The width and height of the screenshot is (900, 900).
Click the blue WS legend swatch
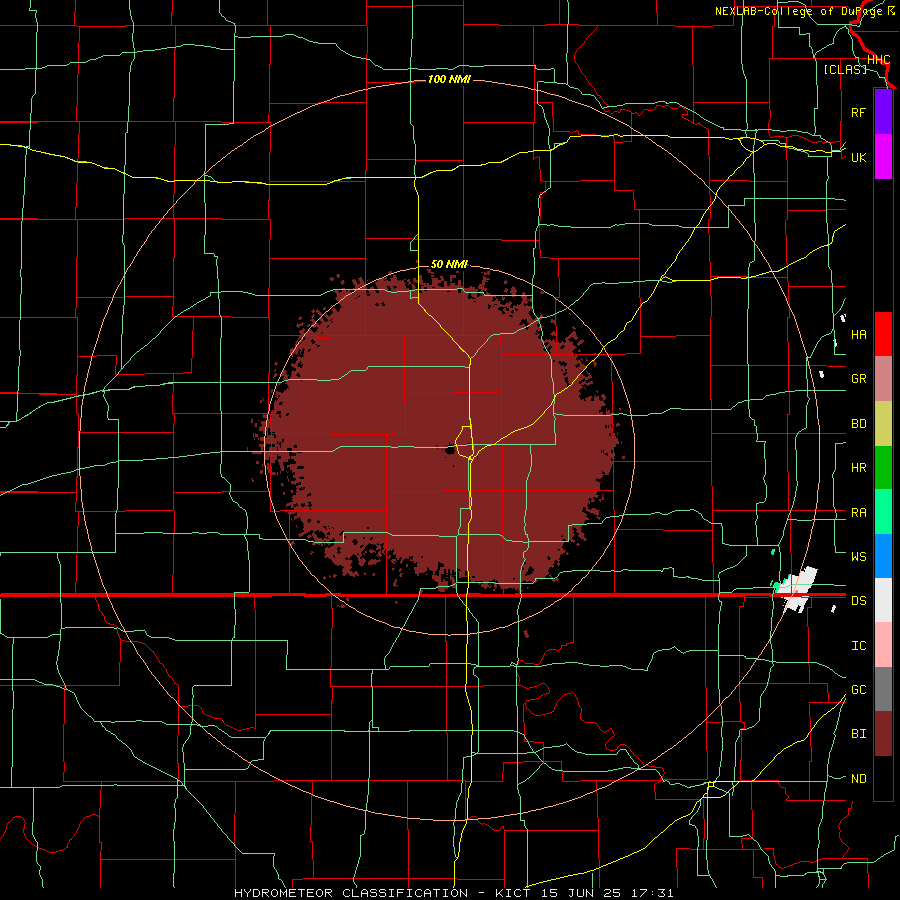[x=883, y=556]
